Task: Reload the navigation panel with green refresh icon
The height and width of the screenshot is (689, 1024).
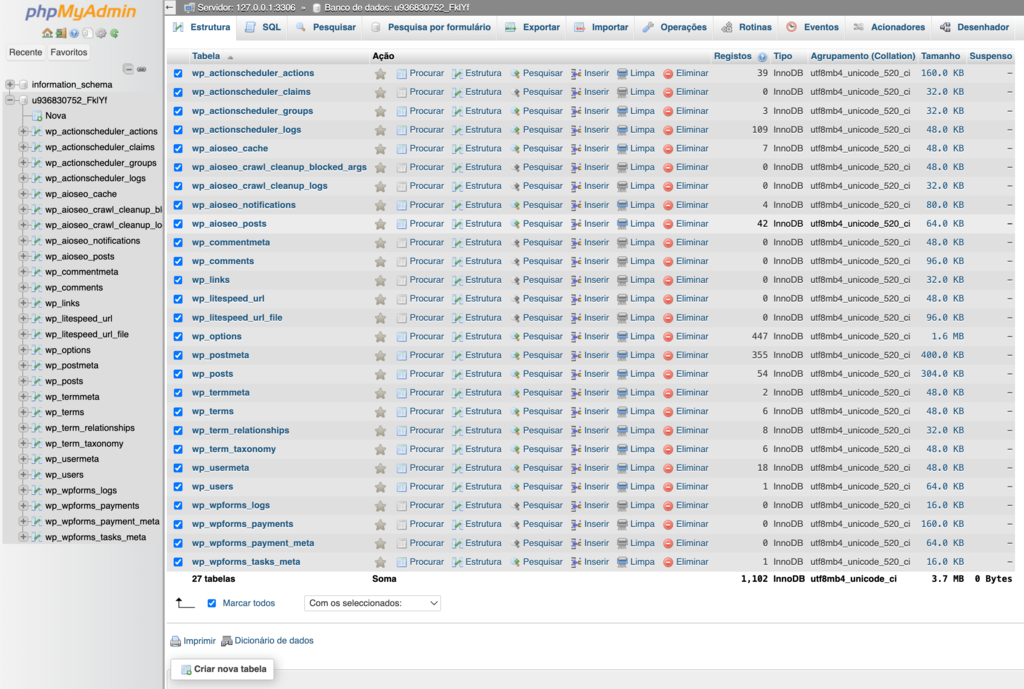Action: [114, 33]
